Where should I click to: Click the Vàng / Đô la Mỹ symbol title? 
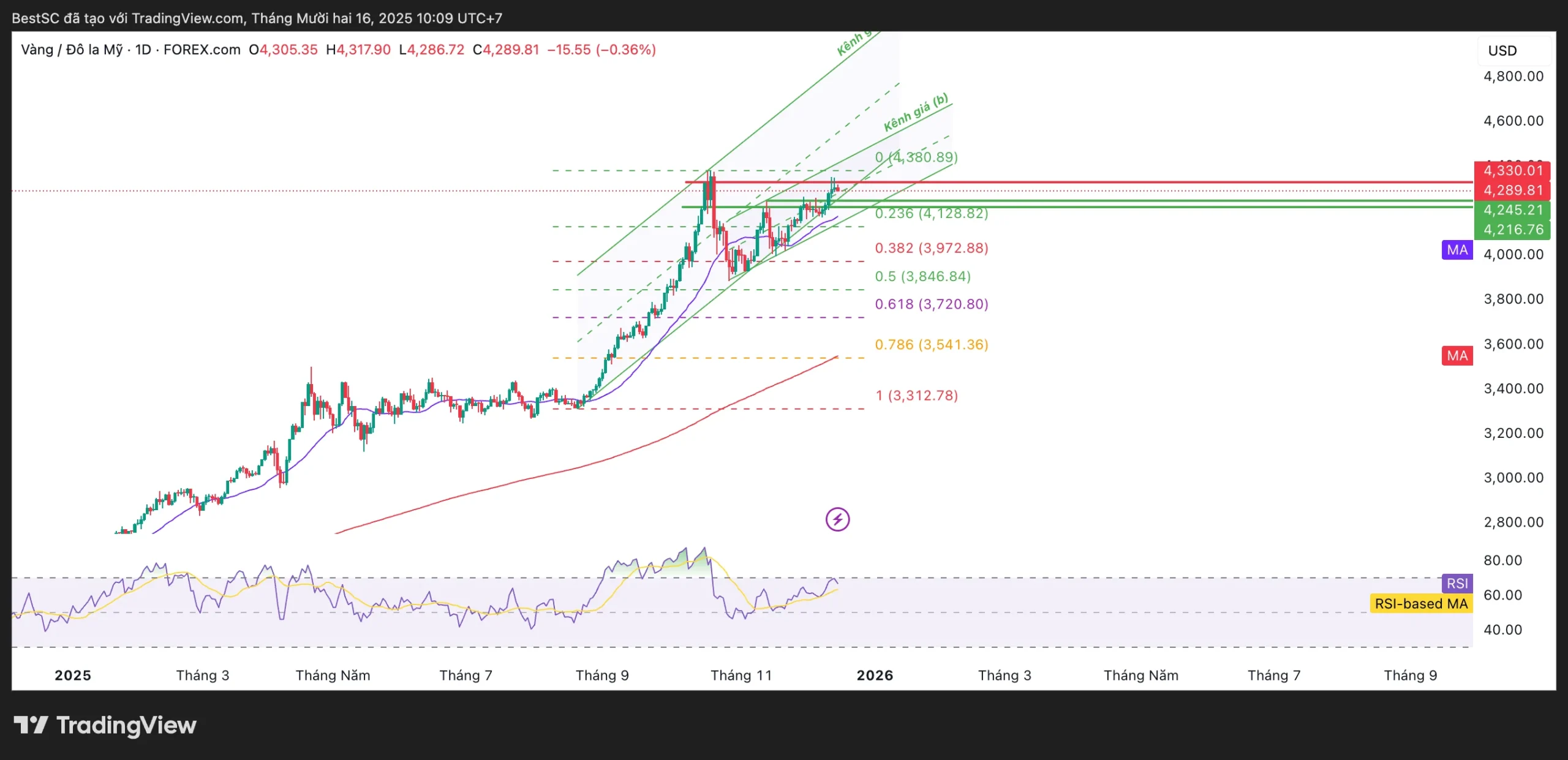pos(72,50)
